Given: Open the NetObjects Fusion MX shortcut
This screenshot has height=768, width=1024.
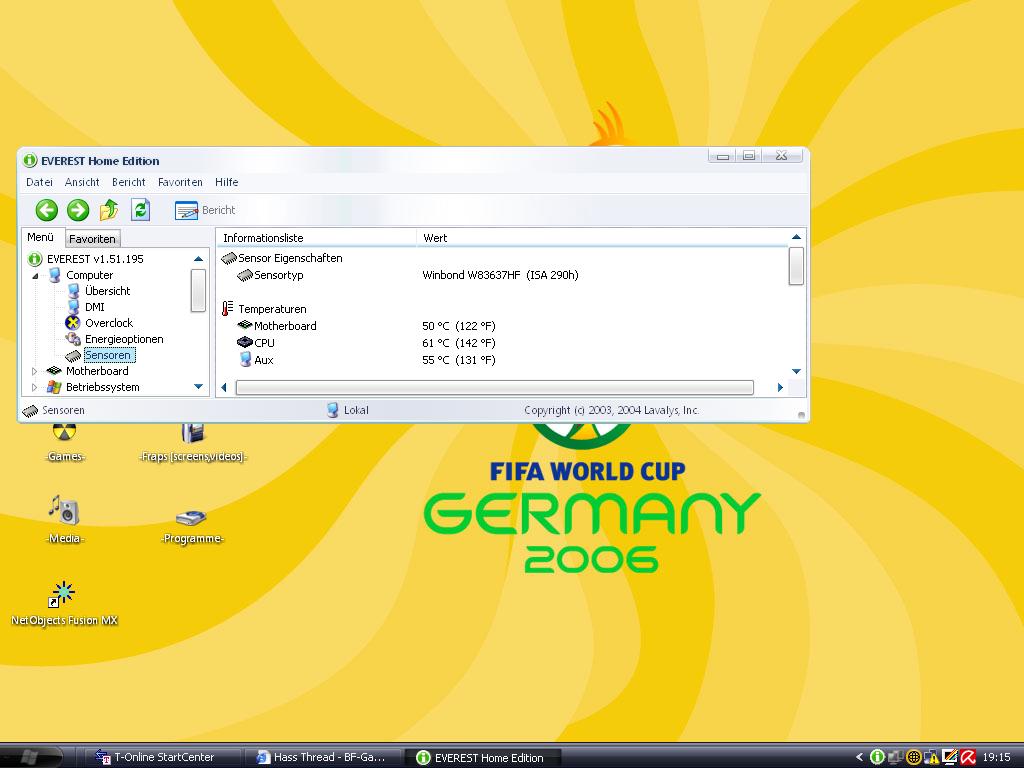Looking at the screenshot, I should [64, 603].
